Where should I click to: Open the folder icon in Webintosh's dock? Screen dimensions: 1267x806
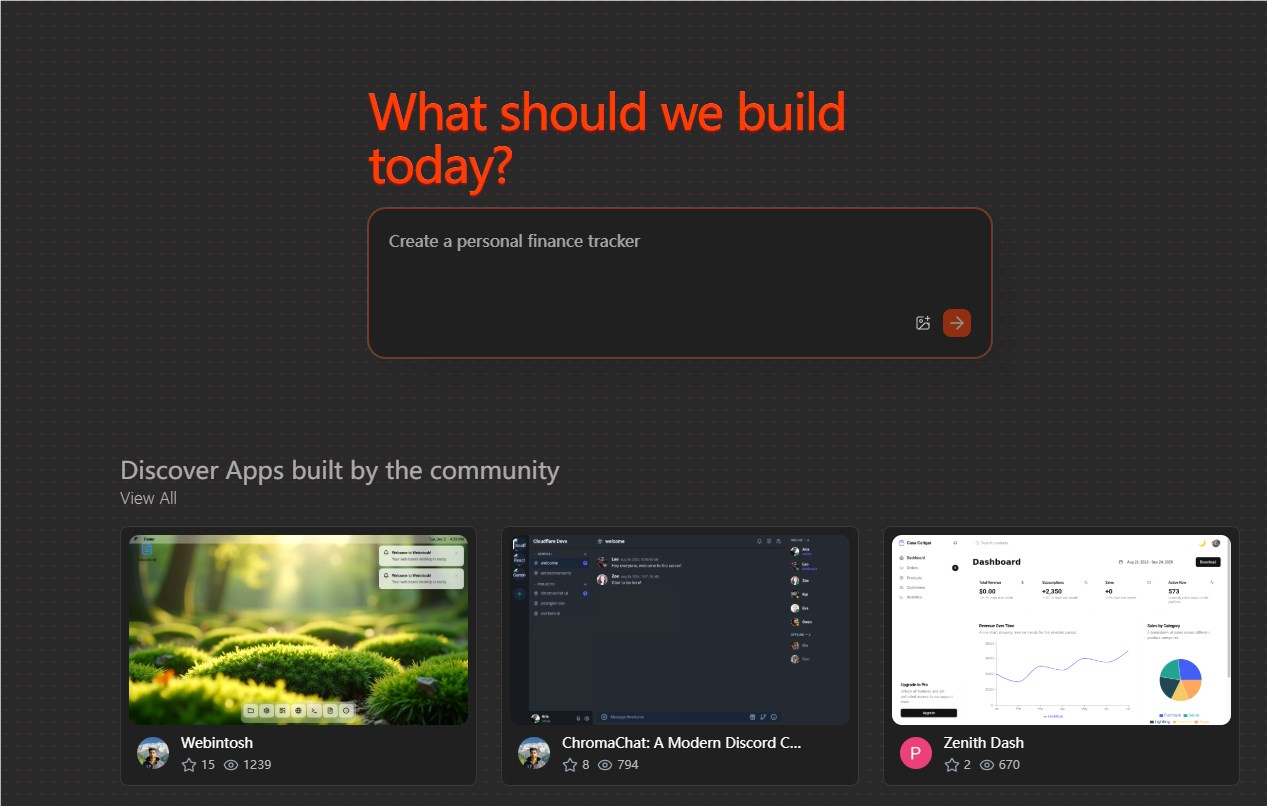(251, 710)
